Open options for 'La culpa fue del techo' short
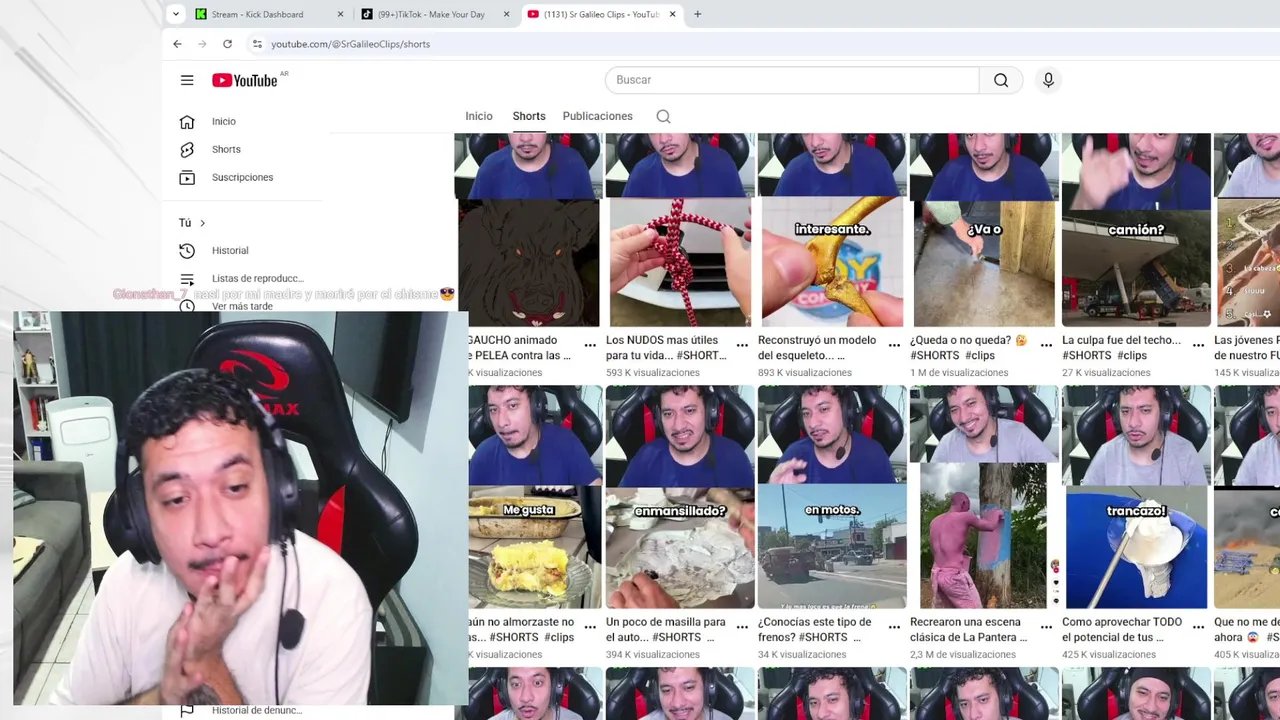This screenshot has height=720, width=1280. [1198, 345]
